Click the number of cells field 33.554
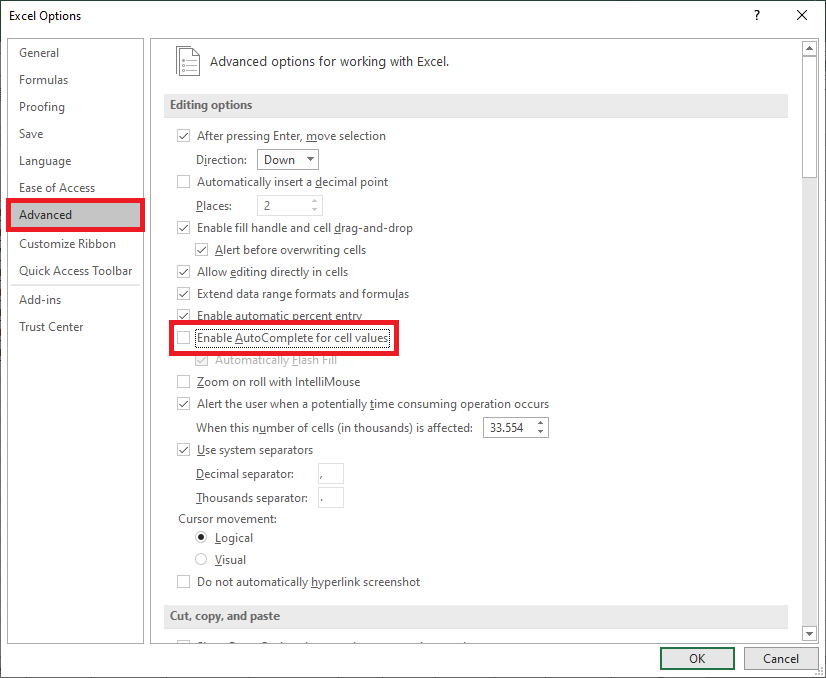 click(508, 427)
